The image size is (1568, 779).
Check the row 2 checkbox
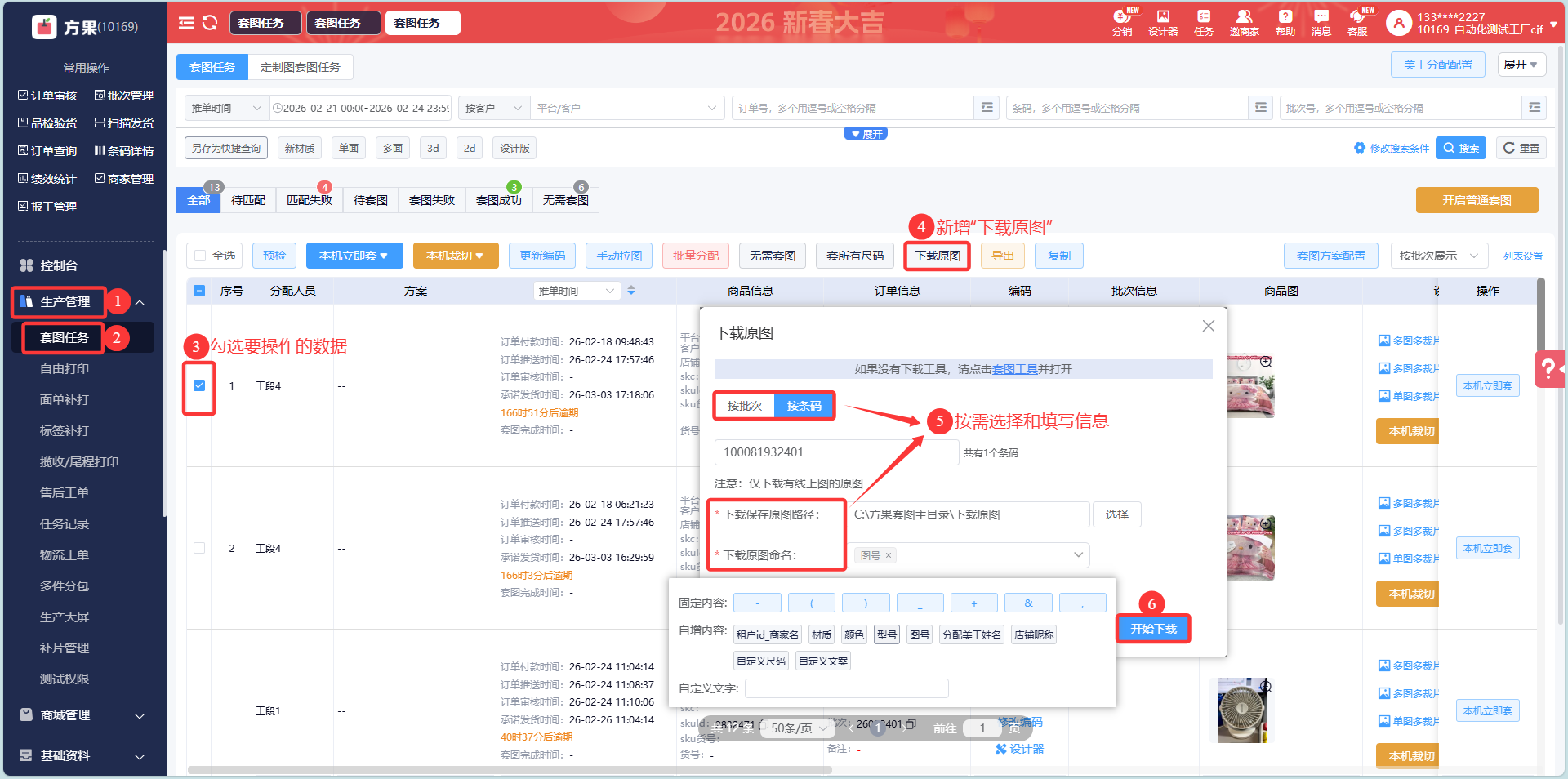click(x=199, y=548)
